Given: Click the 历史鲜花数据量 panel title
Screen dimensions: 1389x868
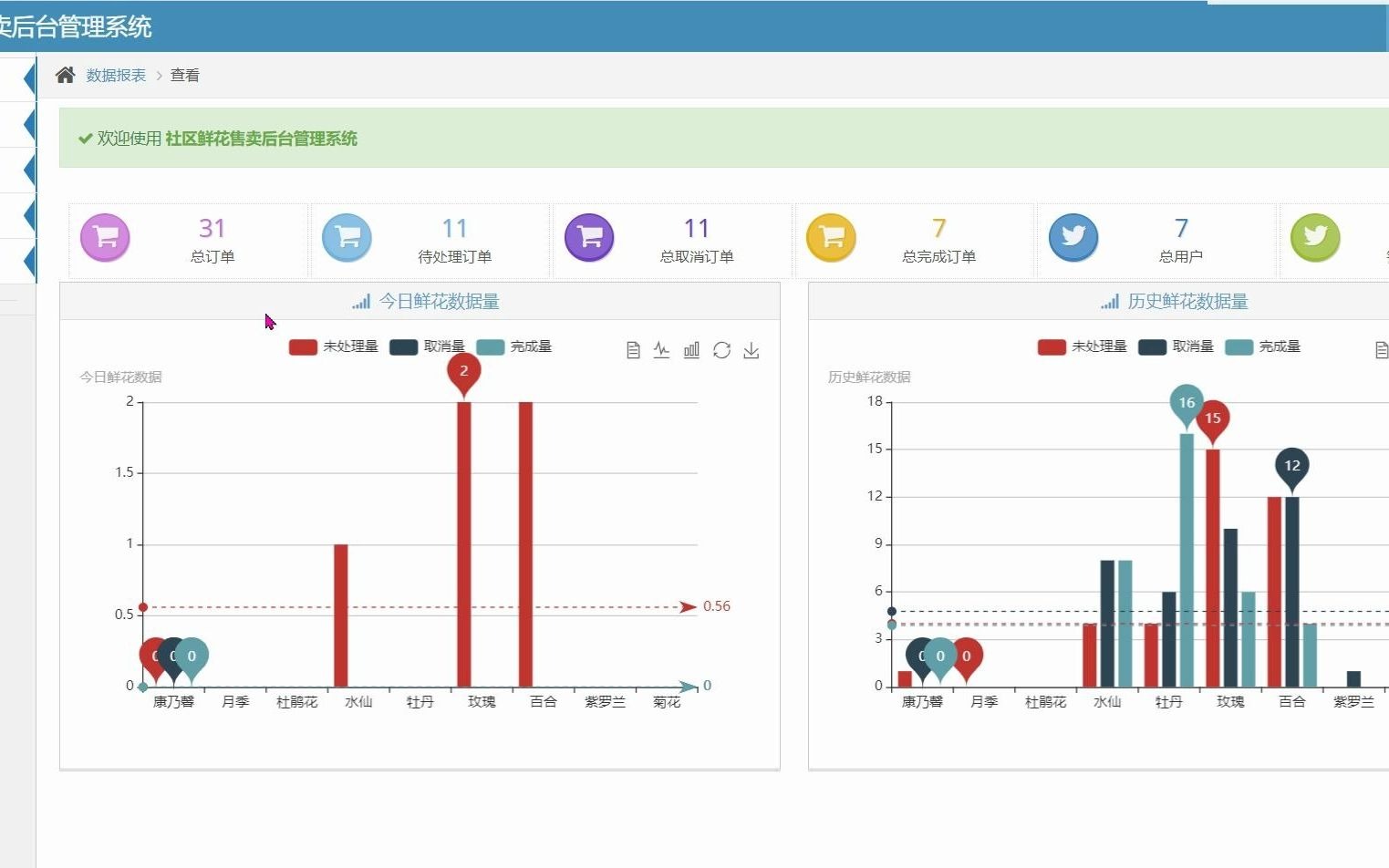Looking at the screenshot, I should click(1188, 302).
